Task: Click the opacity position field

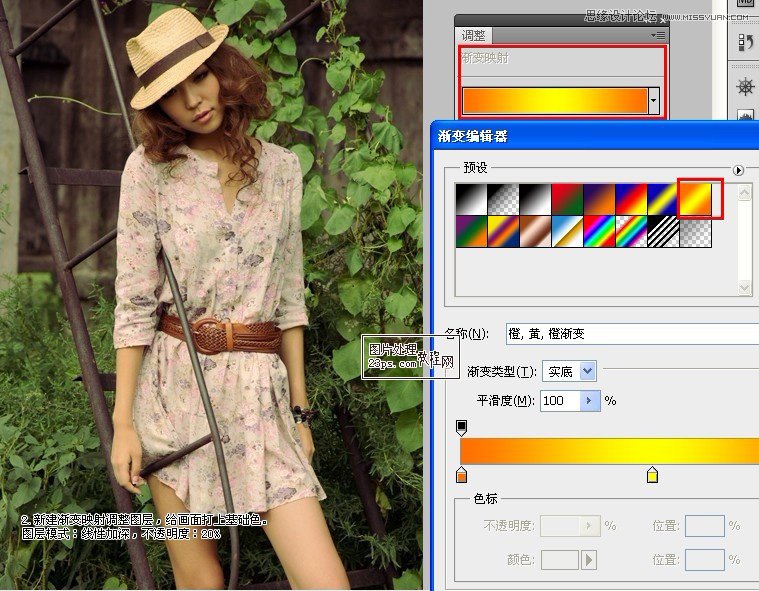Action: tap(705, 526)
